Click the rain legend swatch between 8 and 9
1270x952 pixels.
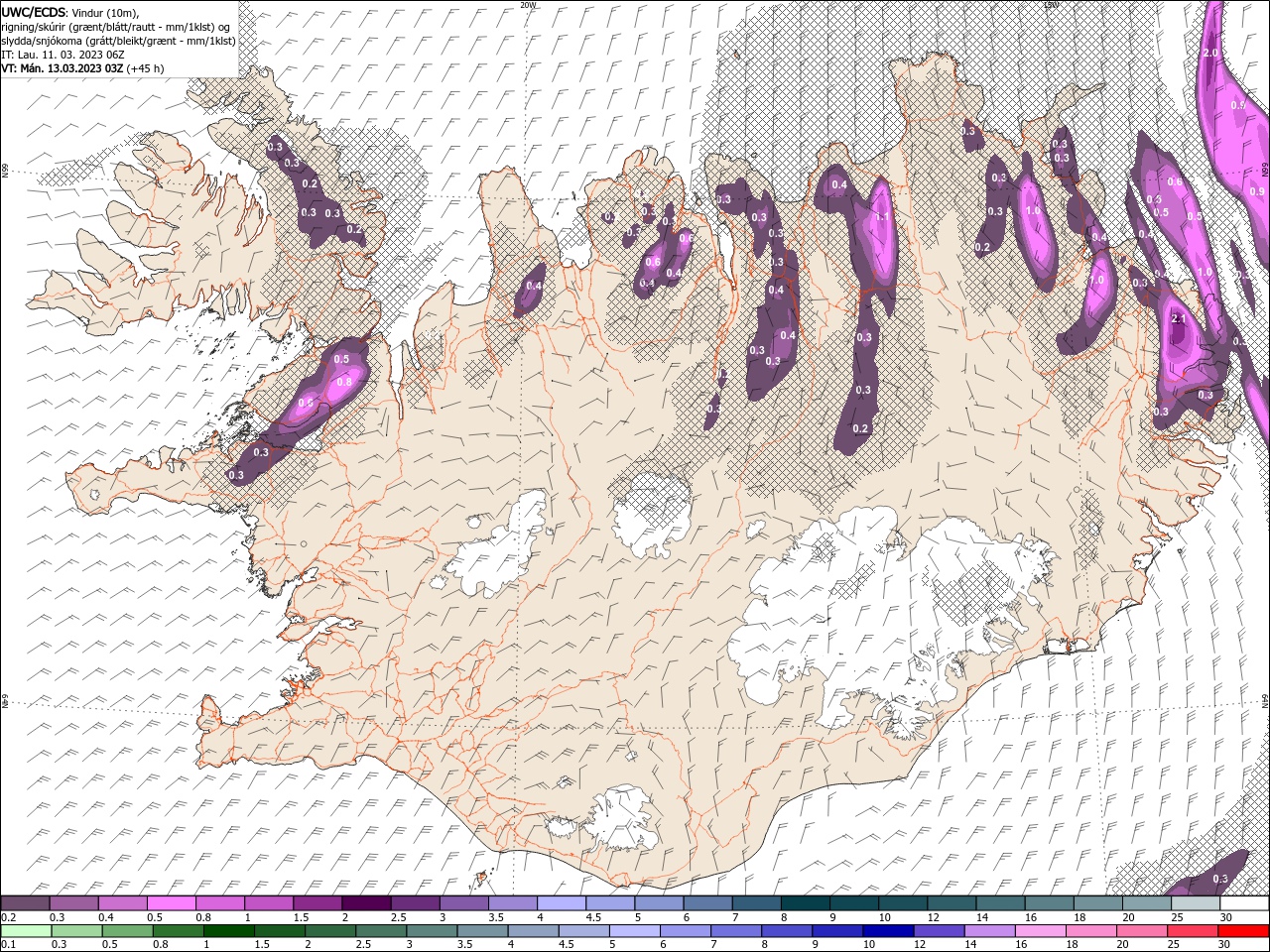[787, 930]
